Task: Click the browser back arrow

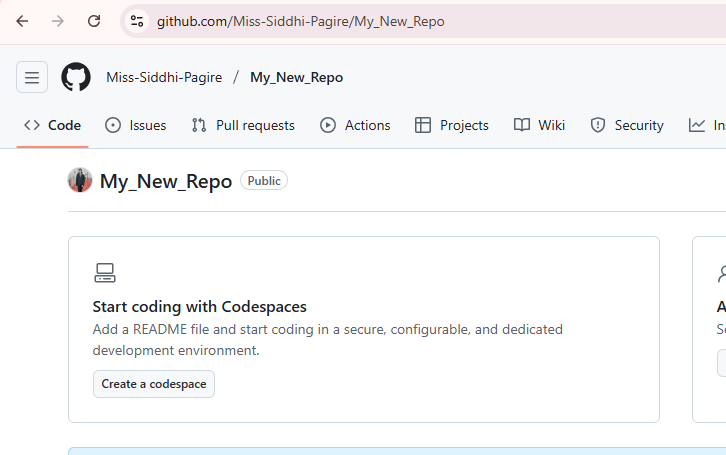Action: point(22,21)
